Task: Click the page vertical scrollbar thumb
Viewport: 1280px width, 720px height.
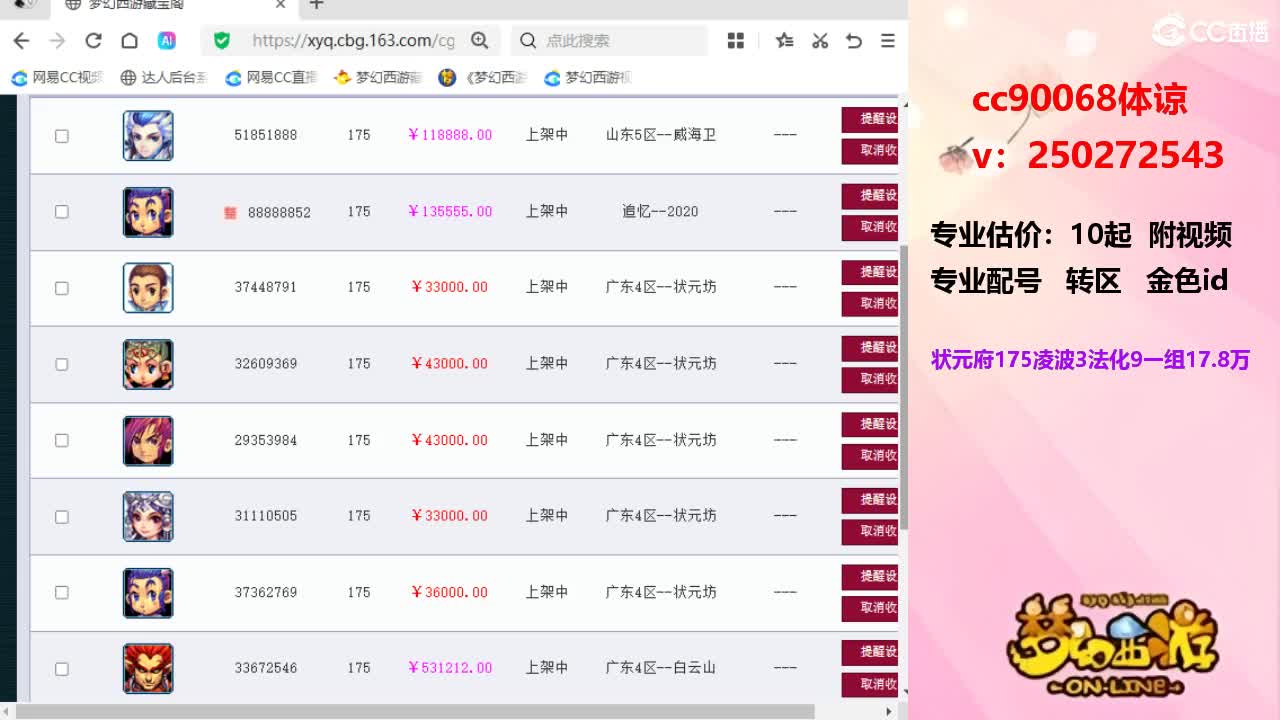Action: pos(904,388)
